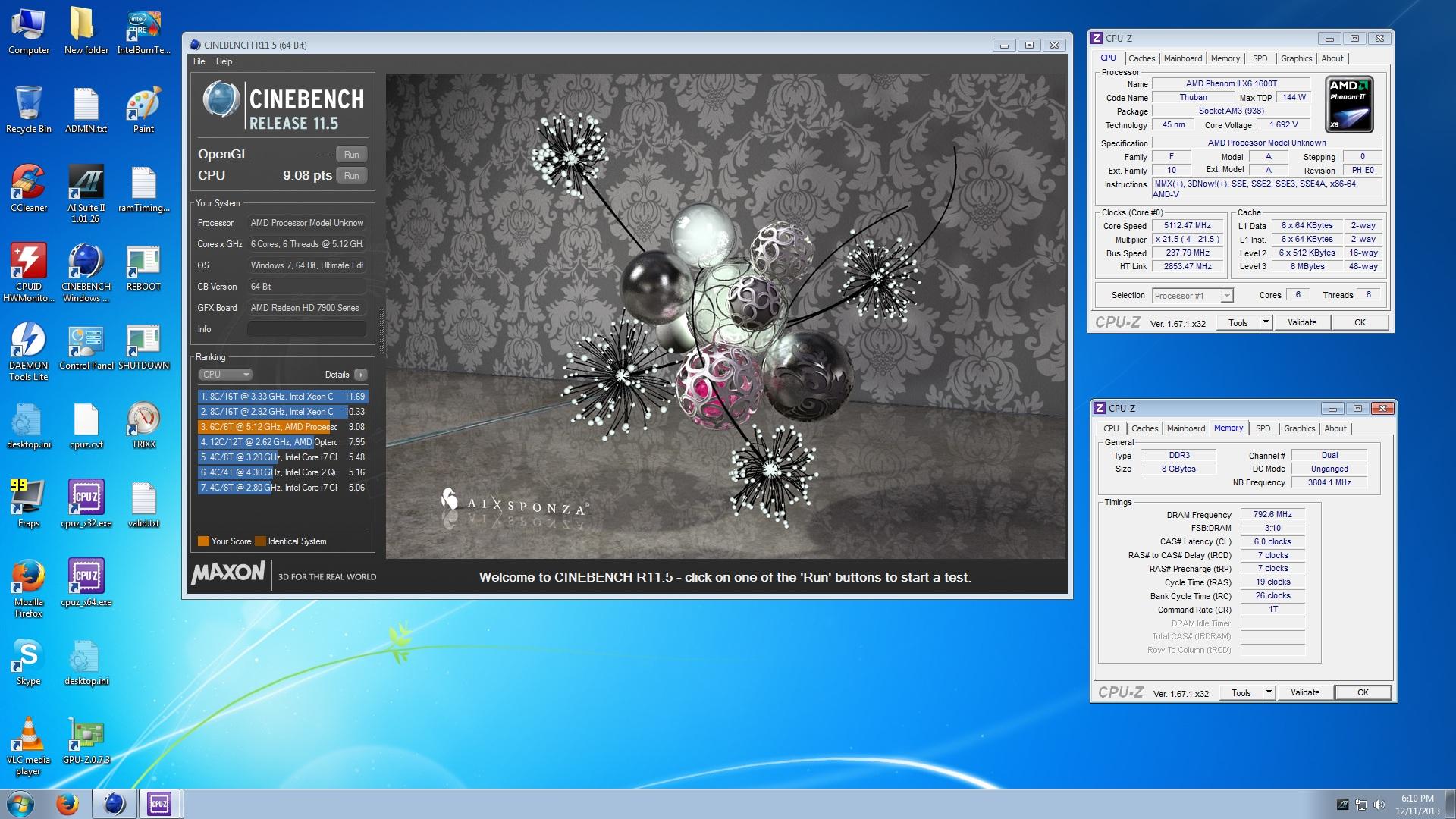1456x819 pixels.
Task: Launch TRIXX desktop shortcut
Action: (x=143, y=426)
